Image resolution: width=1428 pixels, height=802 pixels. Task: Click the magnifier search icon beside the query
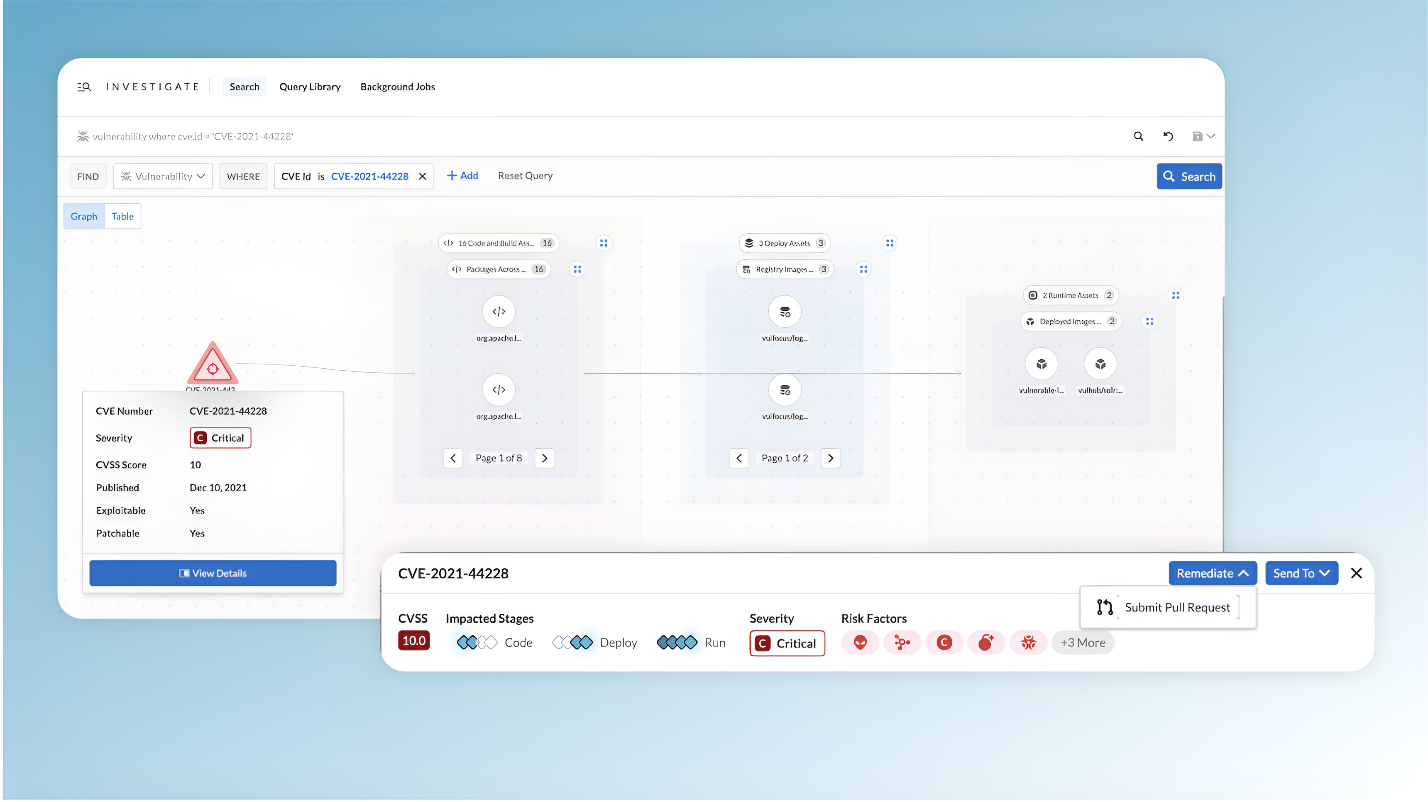click(1139, 135)
